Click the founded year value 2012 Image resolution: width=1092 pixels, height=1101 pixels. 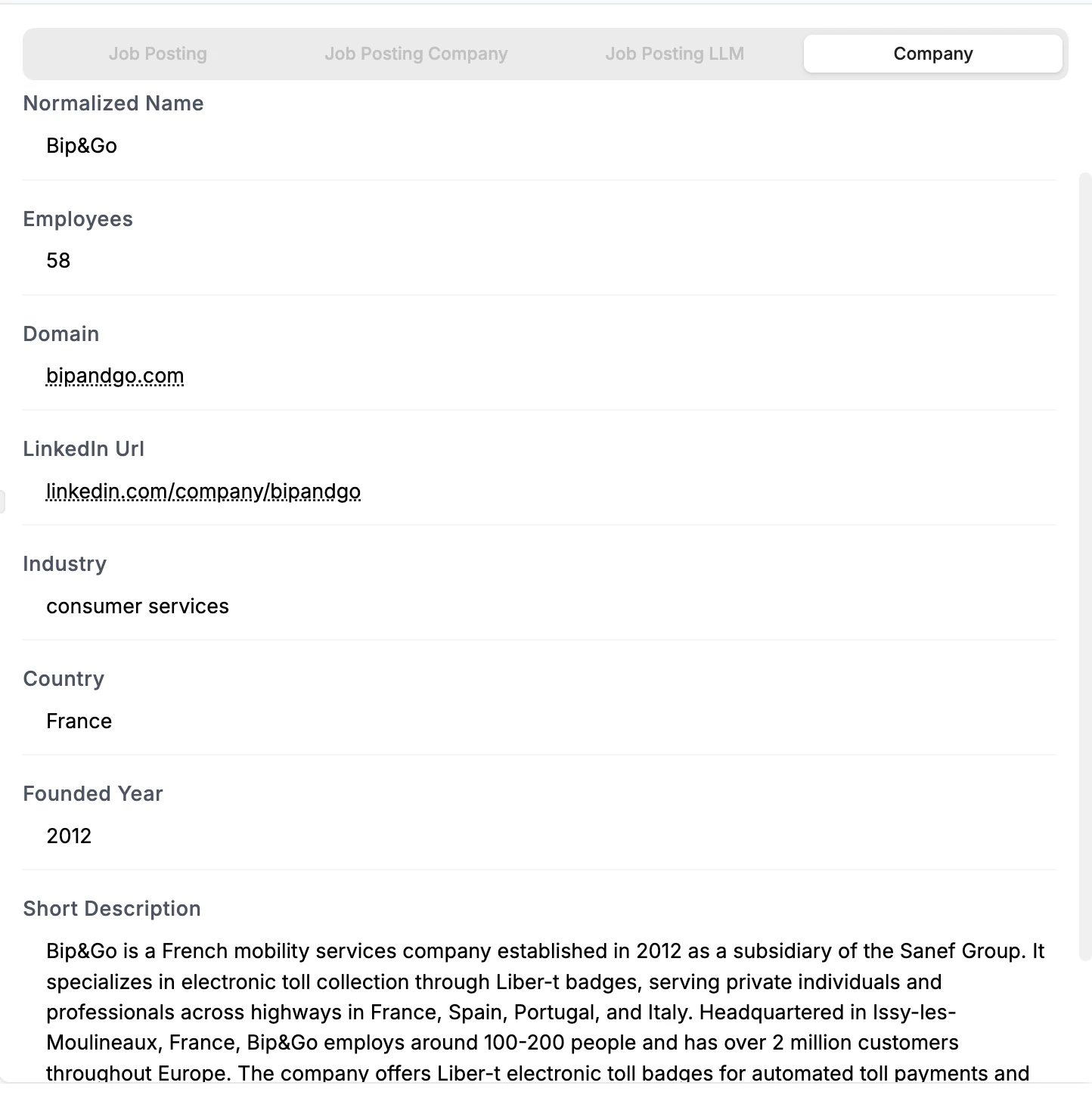(69, 836)
